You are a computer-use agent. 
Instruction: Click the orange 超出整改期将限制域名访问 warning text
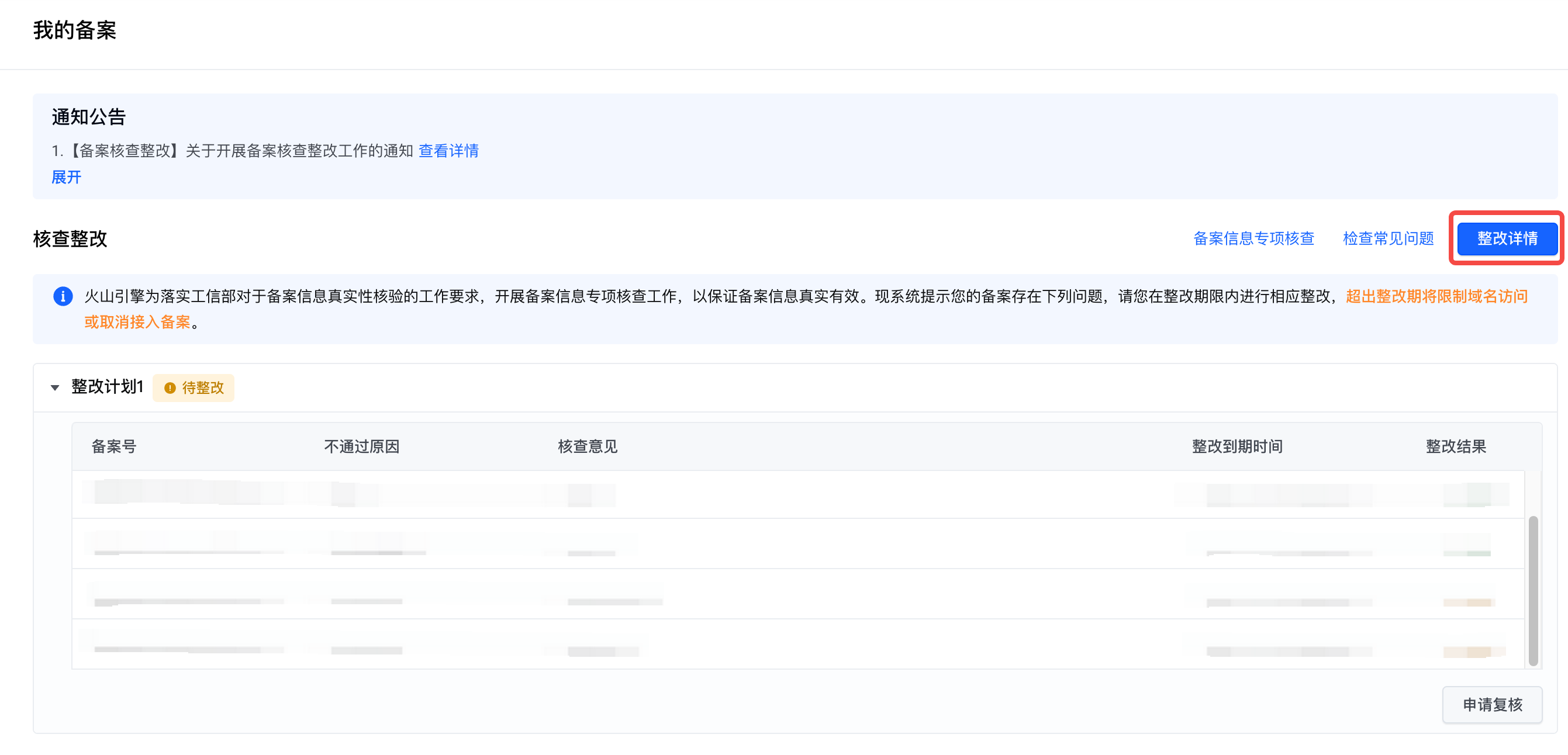1436,296
